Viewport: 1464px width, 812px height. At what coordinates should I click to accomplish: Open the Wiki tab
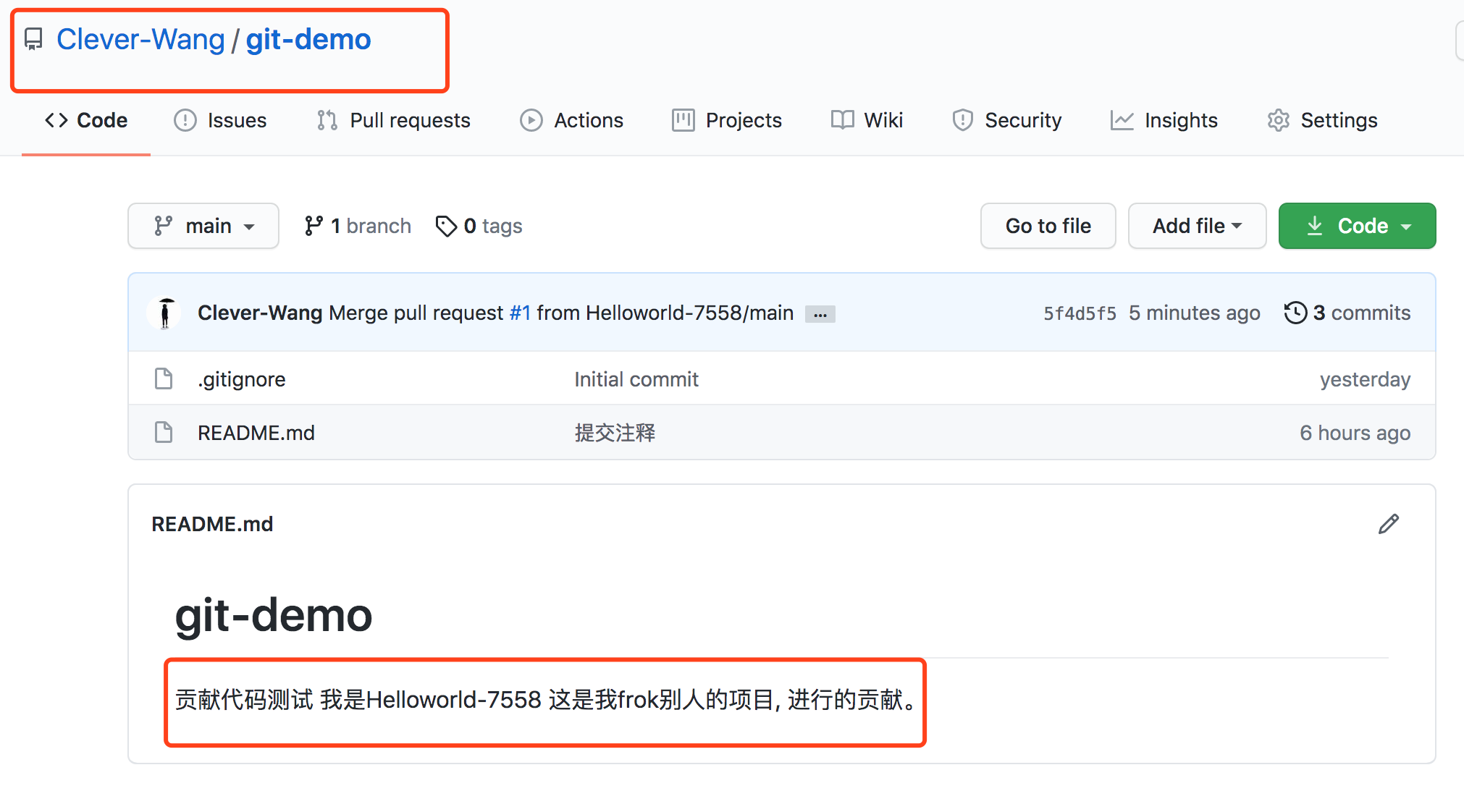[867, 120]
